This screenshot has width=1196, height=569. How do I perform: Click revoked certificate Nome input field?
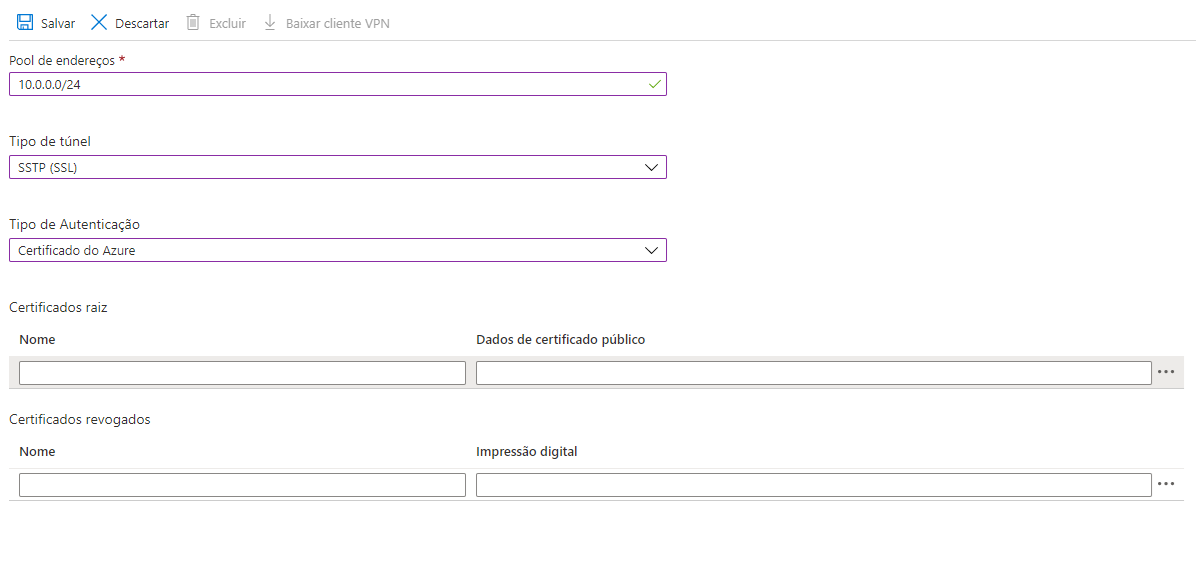tap(243, 485)
